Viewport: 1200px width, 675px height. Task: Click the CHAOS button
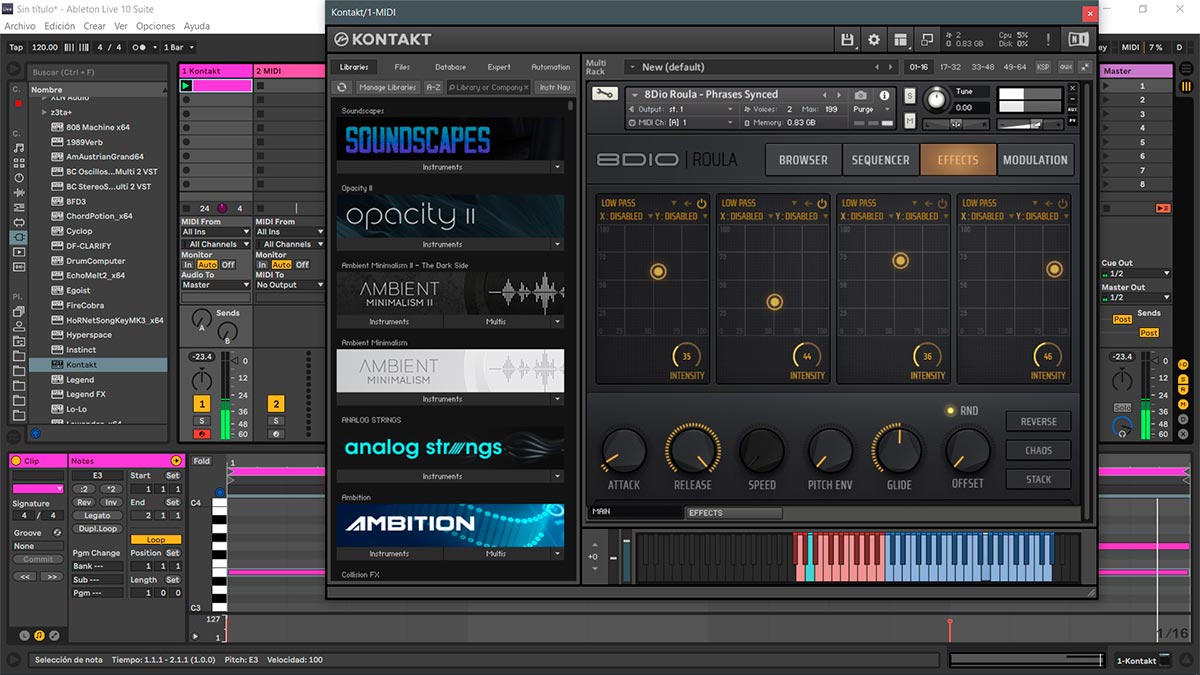[1038, 450]
